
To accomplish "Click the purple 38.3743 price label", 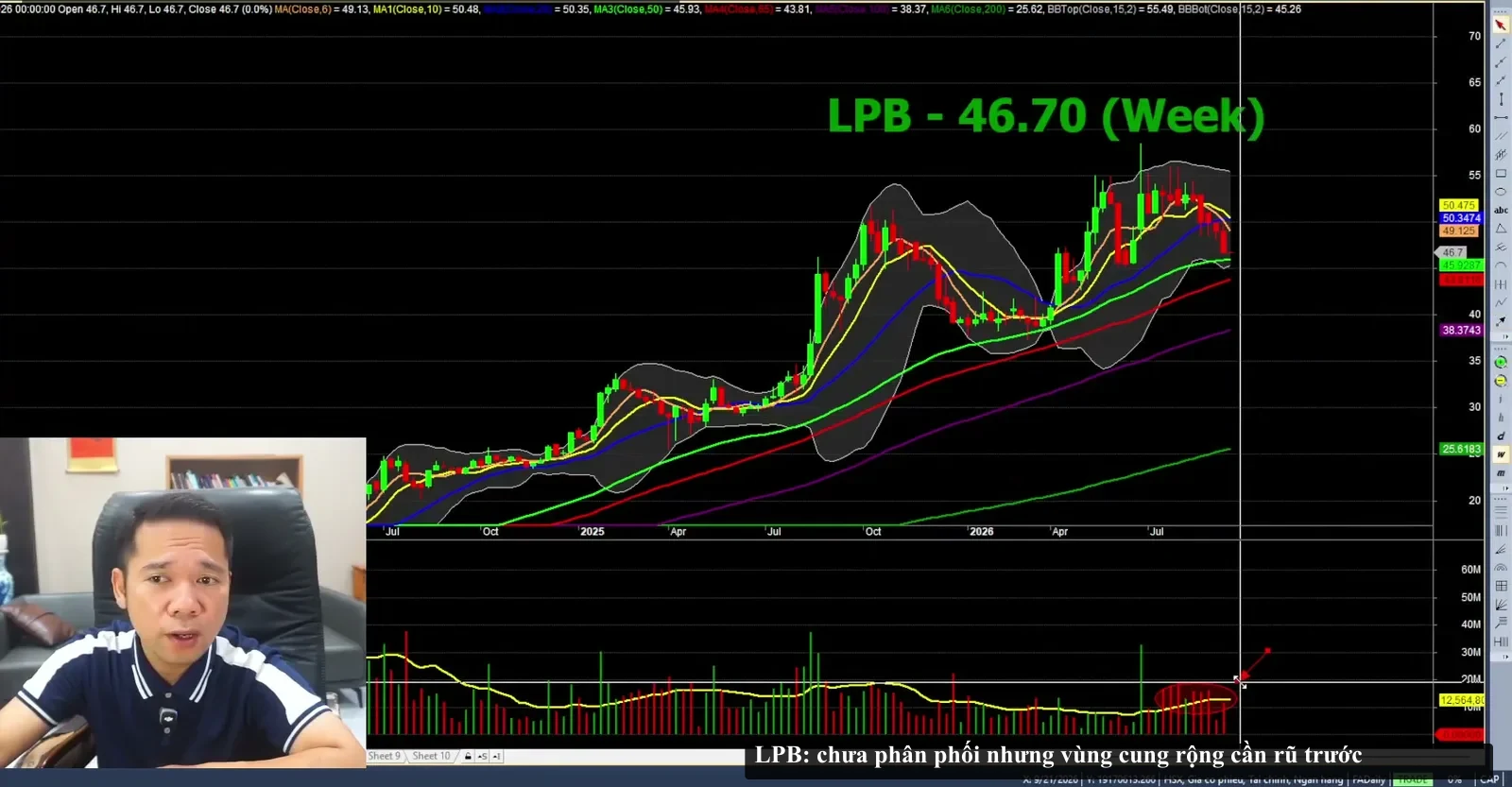I will coord(1461,330).
